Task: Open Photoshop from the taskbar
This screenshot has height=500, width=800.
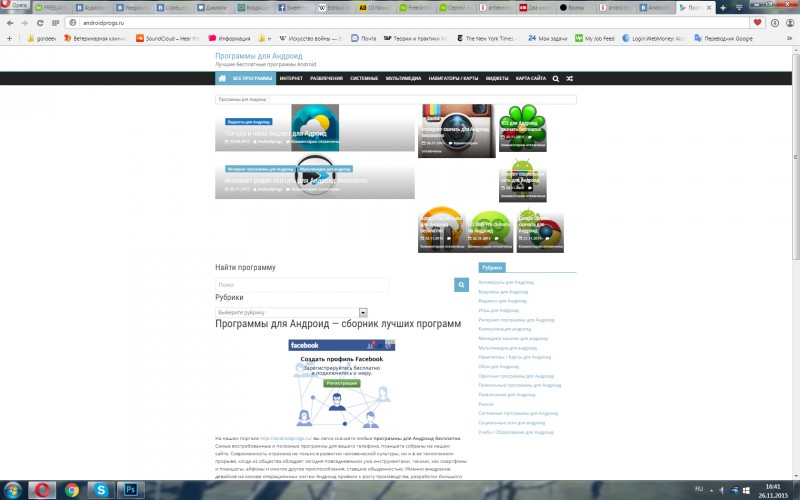Action: (x=131, y=490)
